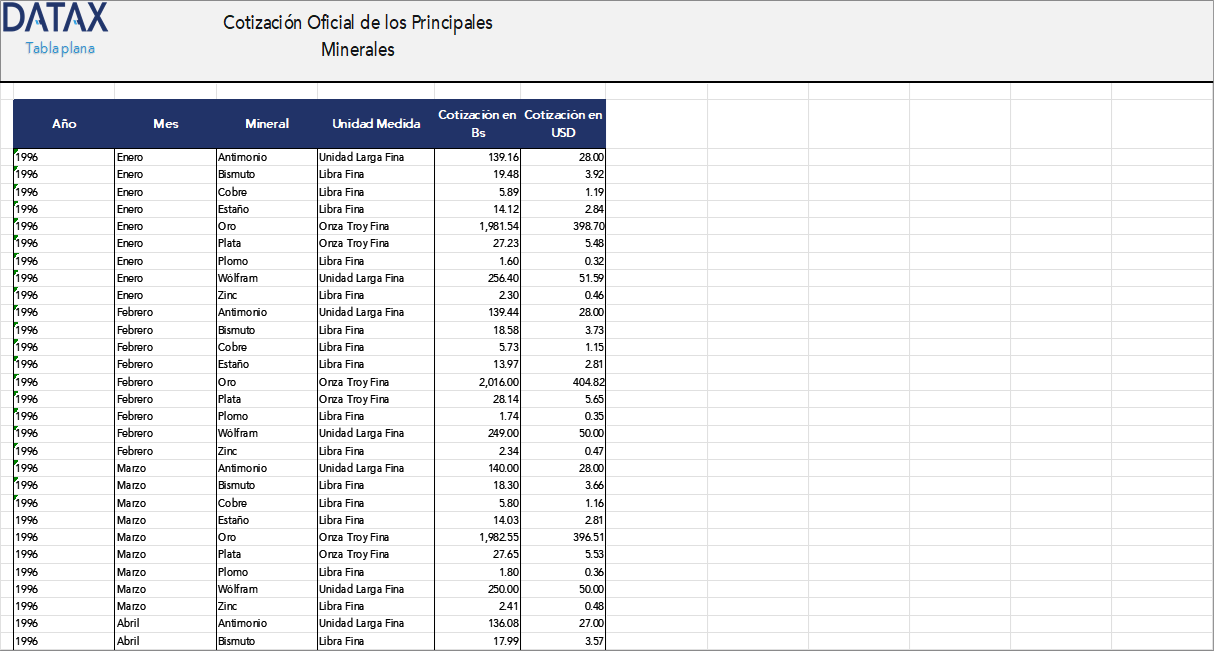Click the DATAX logo
Viewport: 1214px width, 651px height.
point(55,20)
